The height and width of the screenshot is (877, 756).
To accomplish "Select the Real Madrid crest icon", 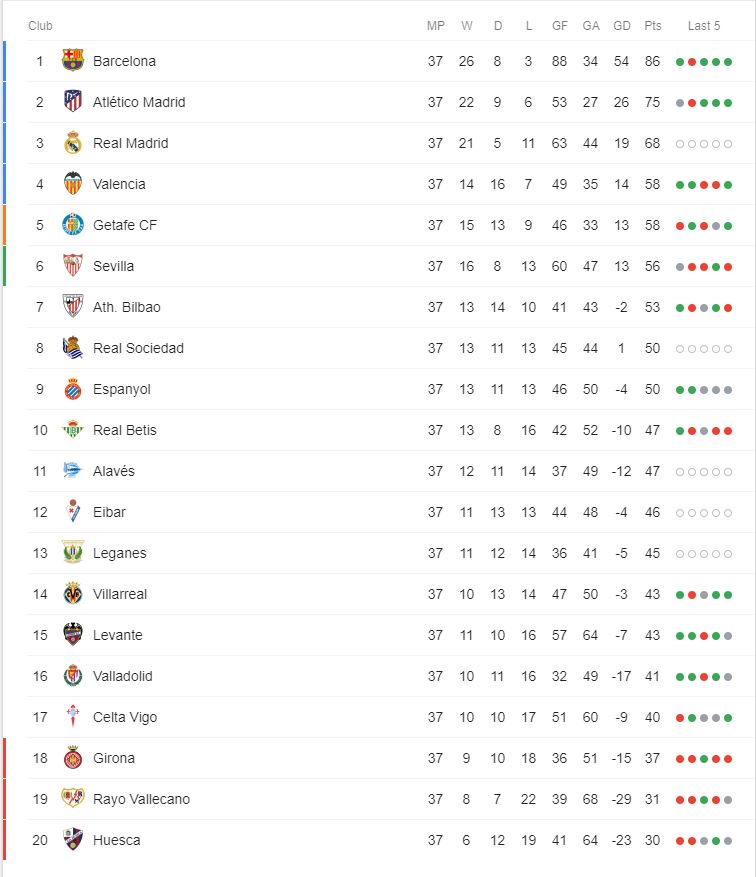I will [73, 143].
